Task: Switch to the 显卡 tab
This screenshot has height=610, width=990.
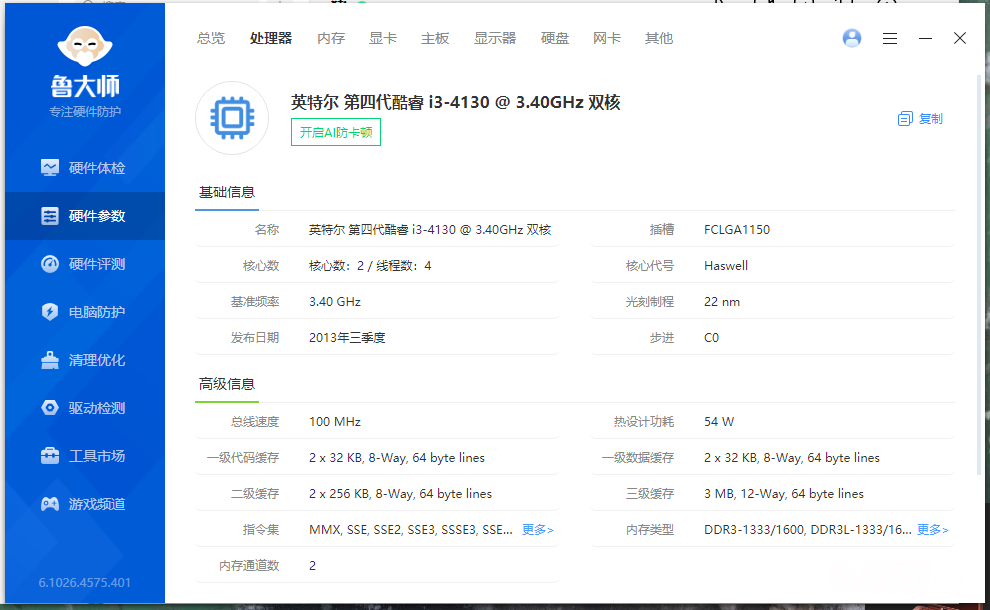Action: pyautogui.click(x=383, y=38)
